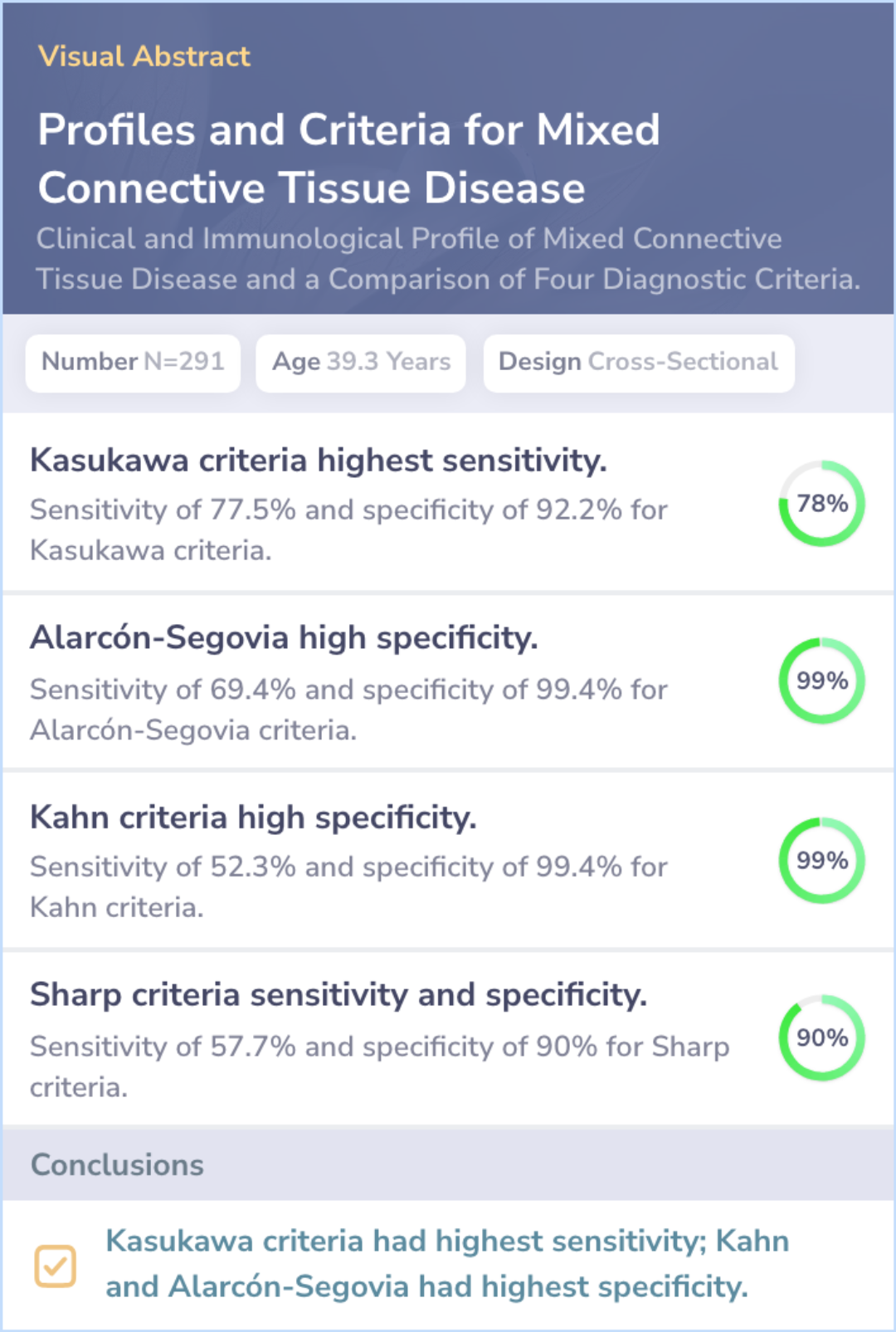
Task: Click the 57.7% sensitivity description for Sharp
Action: 379,1066
